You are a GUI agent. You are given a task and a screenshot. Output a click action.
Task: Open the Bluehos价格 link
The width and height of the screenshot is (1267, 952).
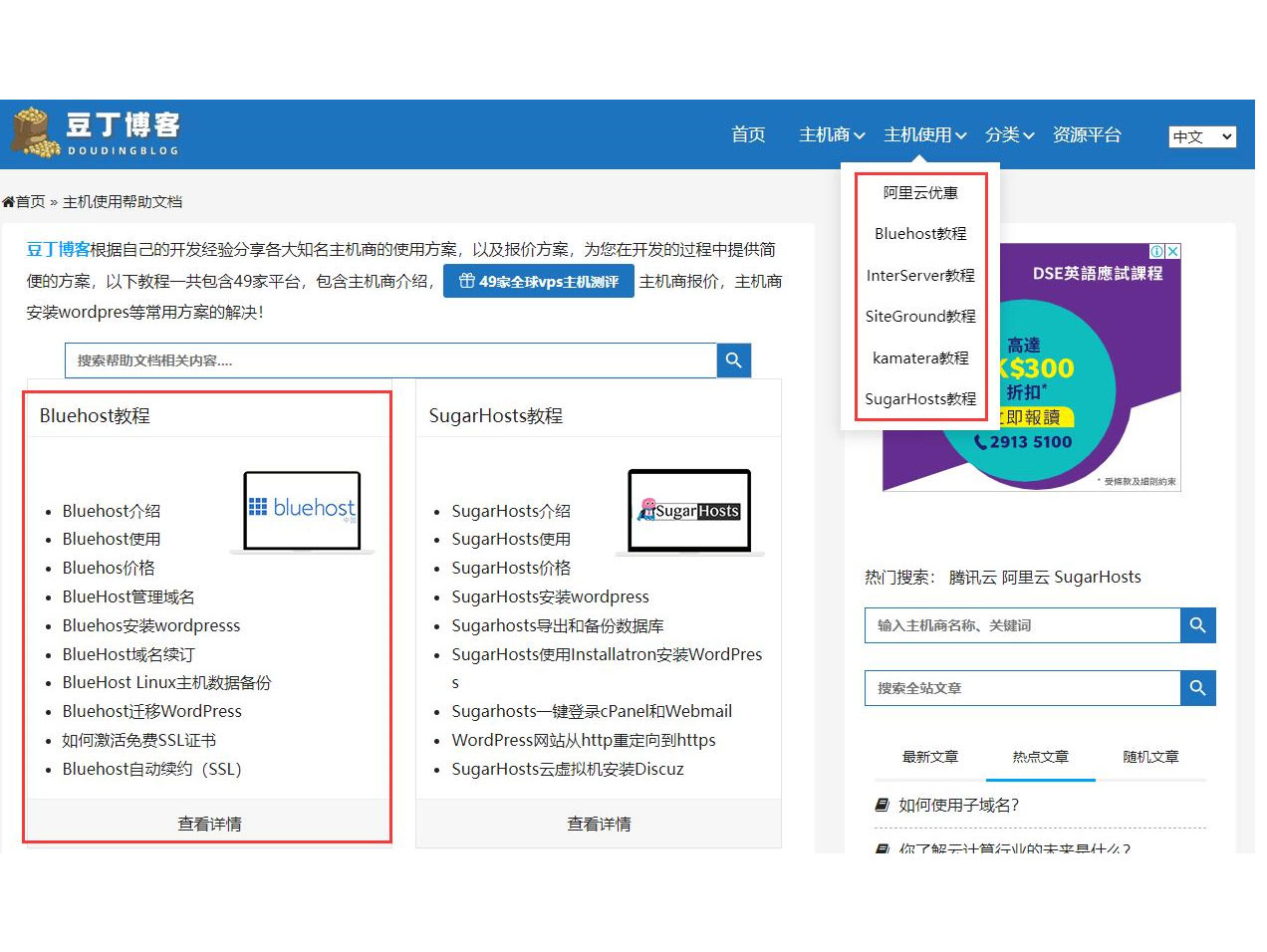tap(109, 568)
